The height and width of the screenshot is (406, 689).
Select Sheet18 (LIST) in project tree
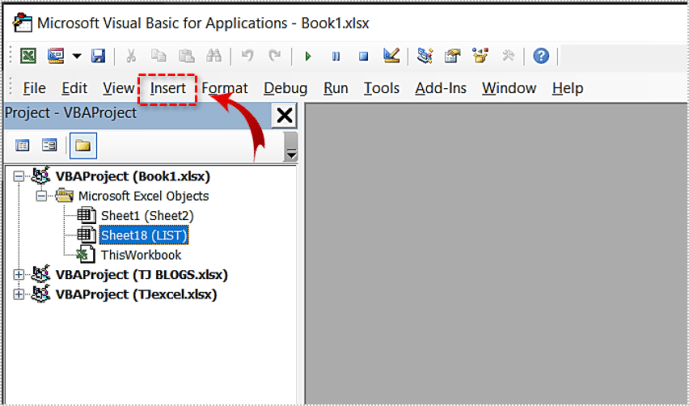point(144,236)
